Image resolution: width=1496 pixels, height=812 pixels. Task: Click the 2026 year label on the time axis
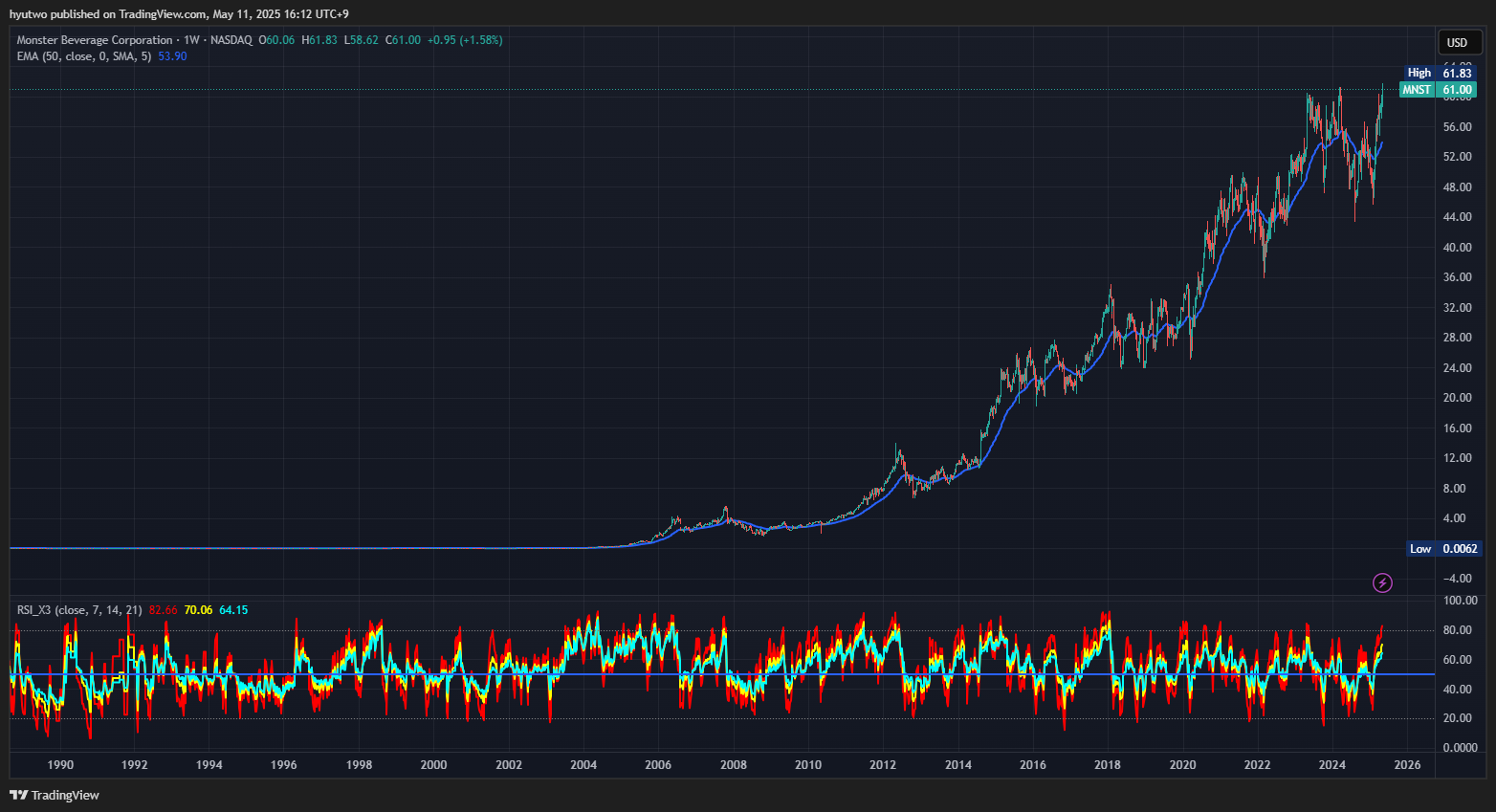tap(1407, 765)
